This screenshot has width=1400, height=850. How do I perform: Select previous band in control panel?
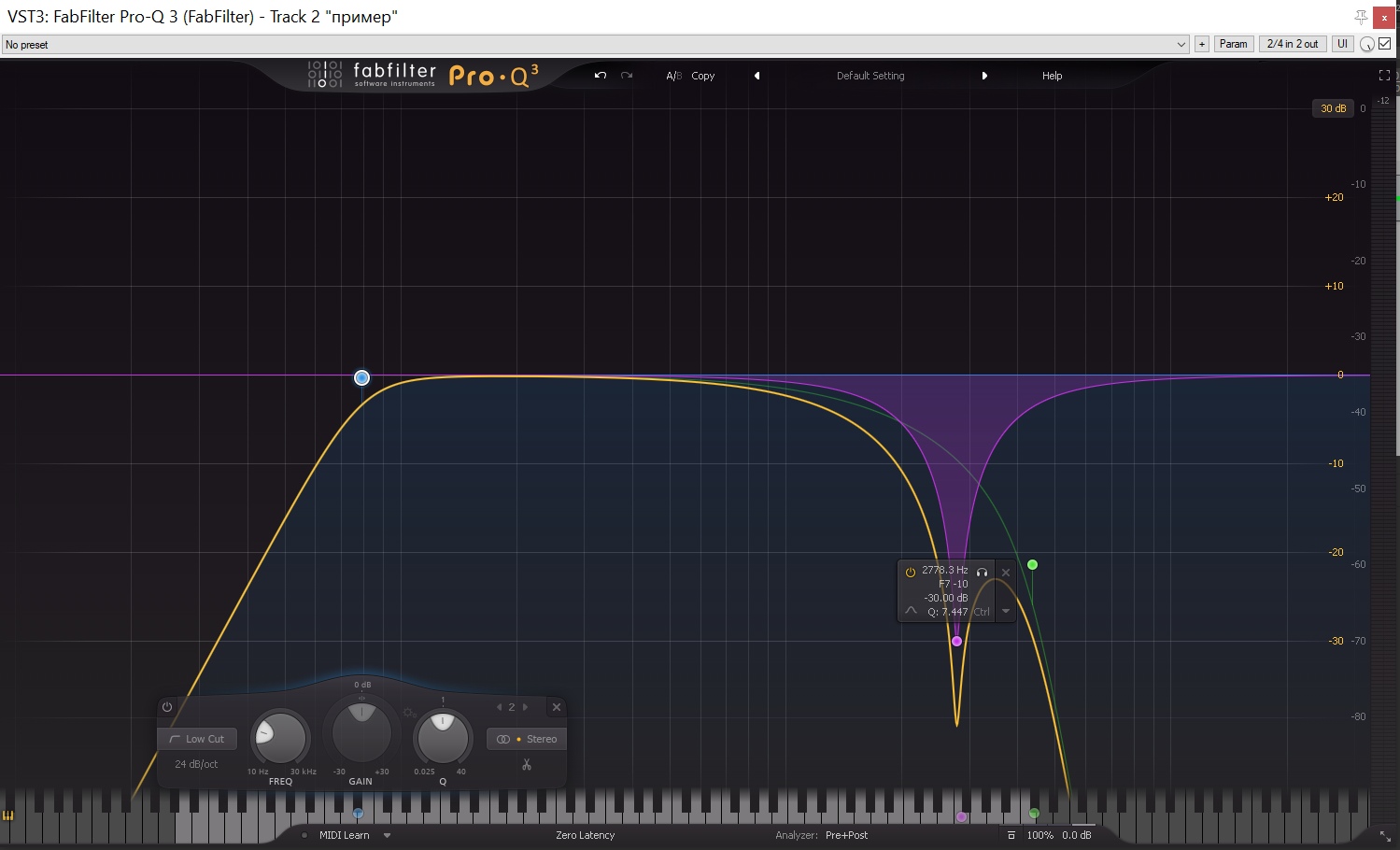499,707
